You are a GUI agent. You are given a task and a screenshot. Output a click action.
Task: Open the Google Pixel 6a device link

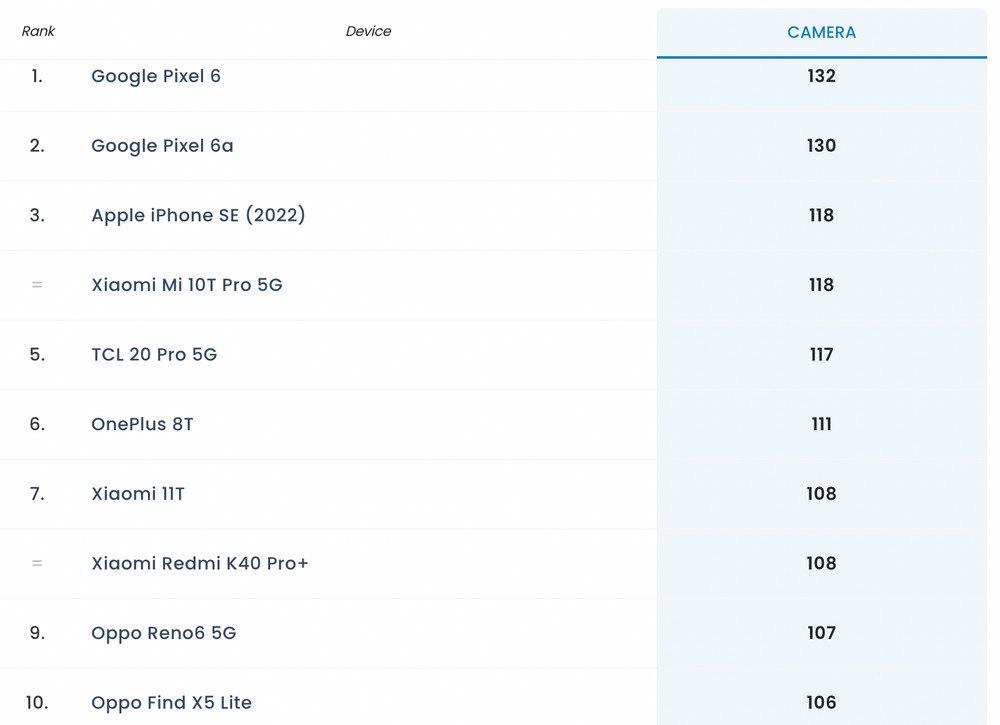tap(162, 146)
